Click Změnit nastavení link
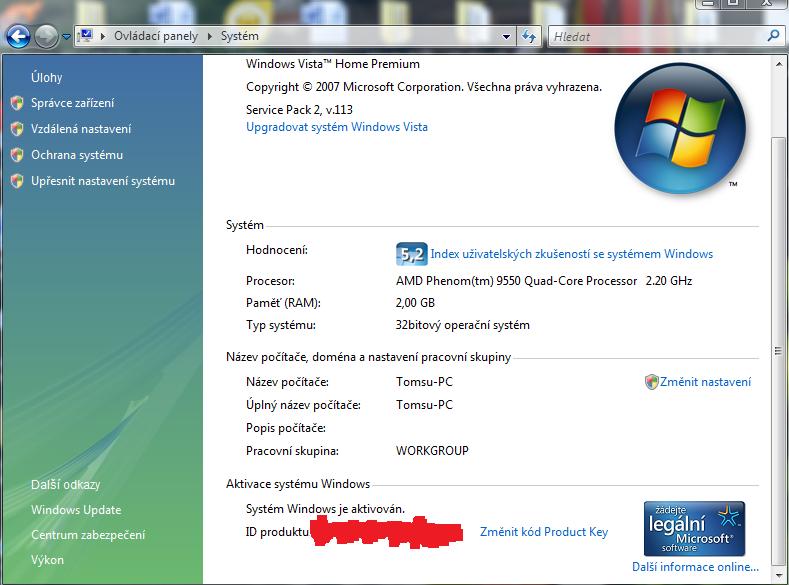789x585 pixels. coord(705,382)
